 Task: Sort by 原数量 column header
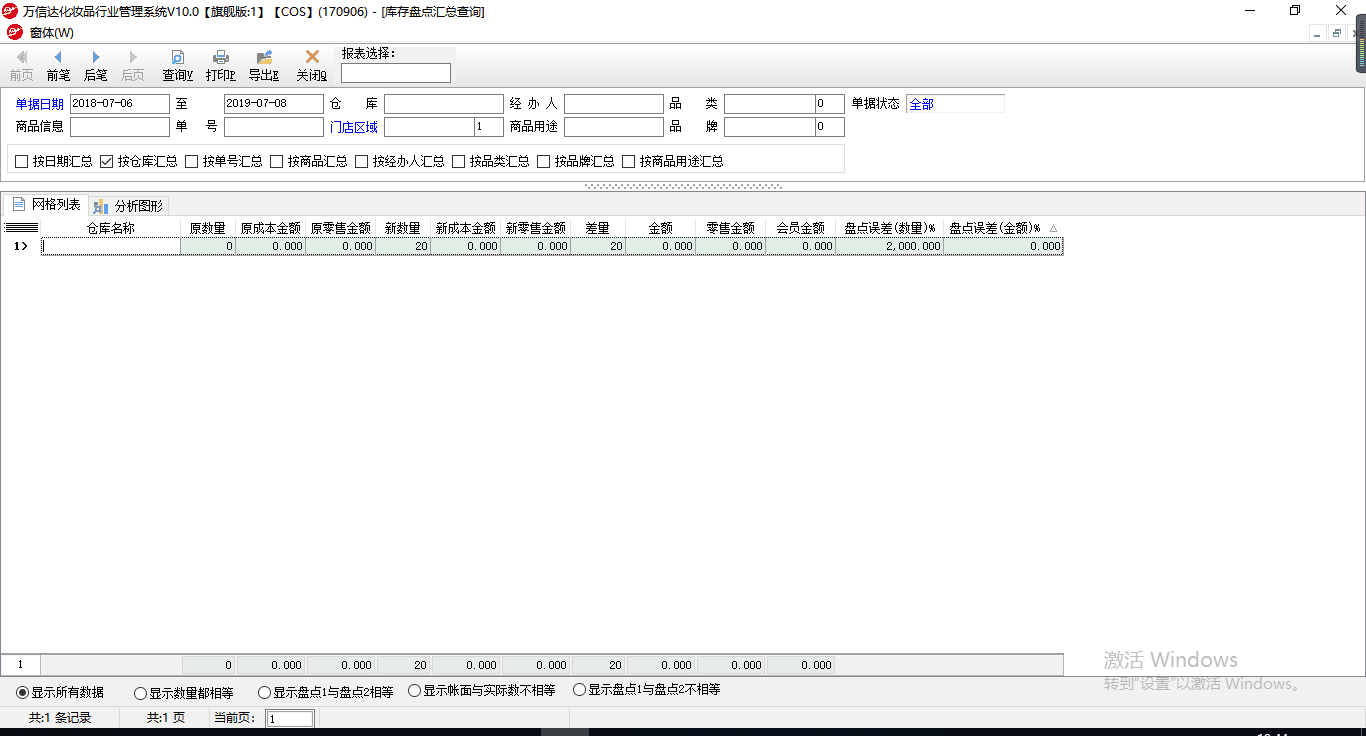tap(208, 228)
